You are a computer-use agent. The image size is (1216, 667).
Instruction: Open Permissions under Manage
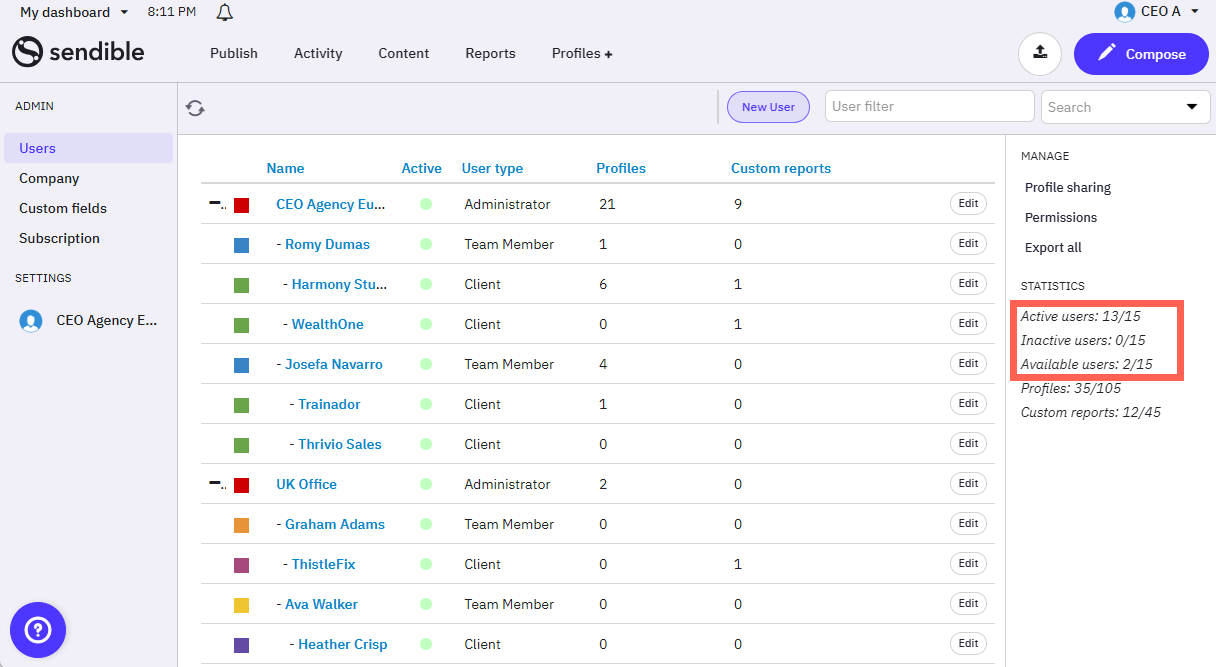(x=1061, y=217)
